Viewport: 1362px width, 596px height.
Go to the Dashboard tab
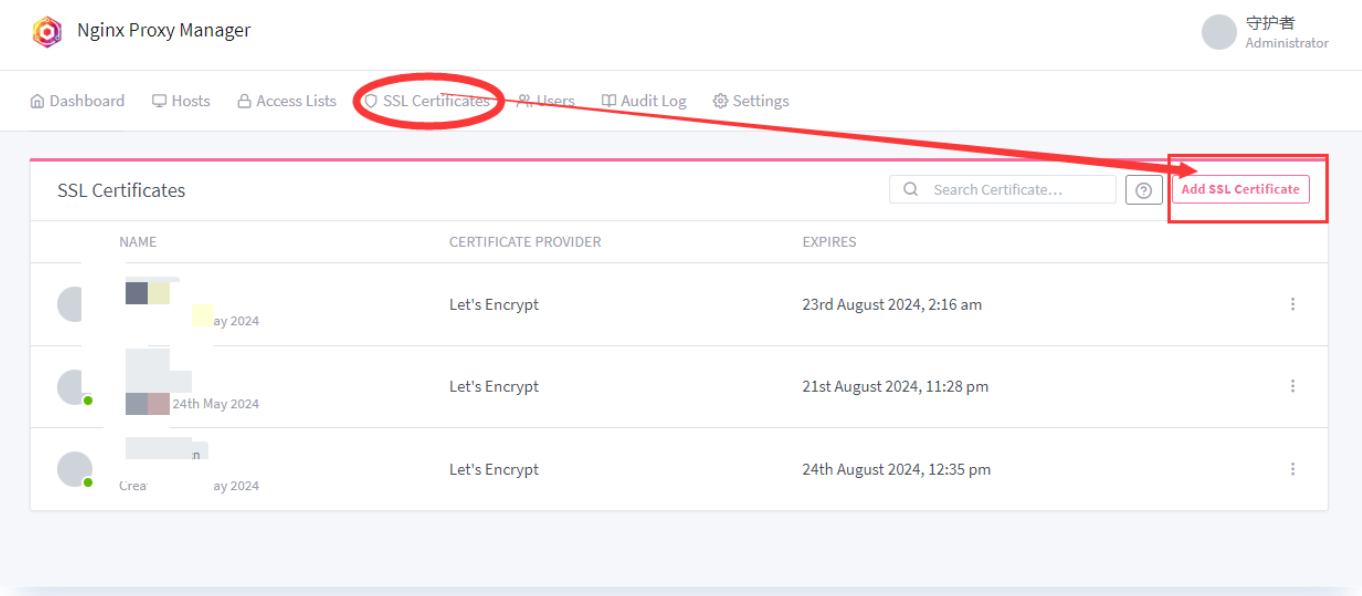click(x=78, y=101)
